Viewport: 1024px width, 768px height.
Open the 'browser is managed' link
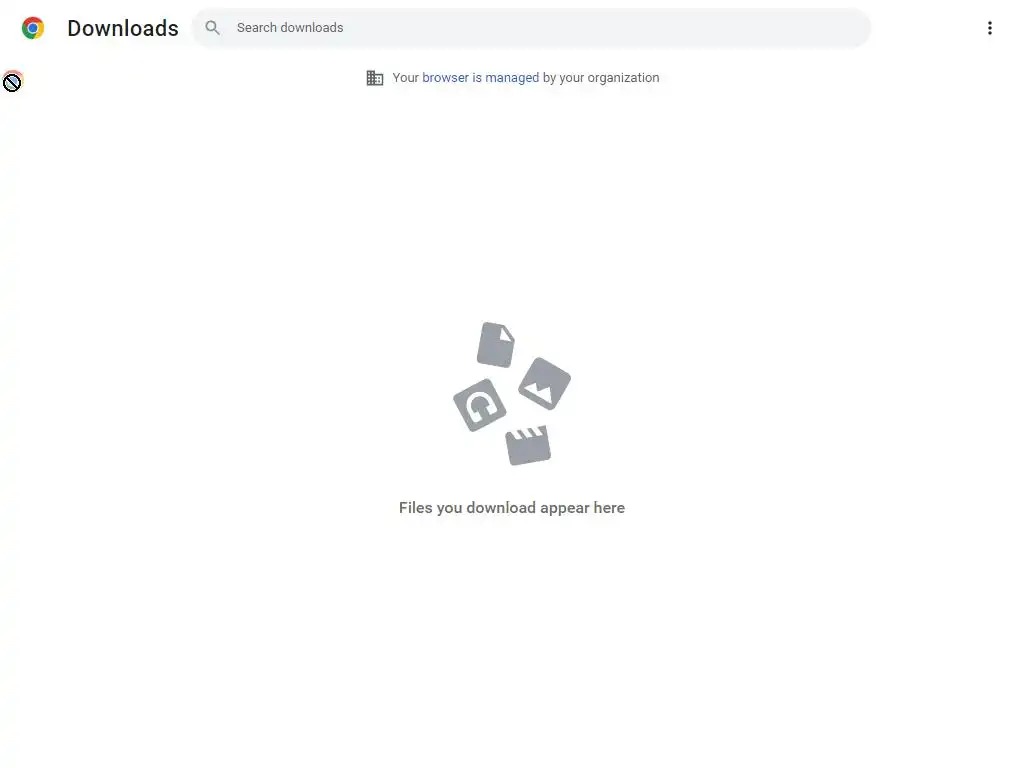click(x=481, y=78)
